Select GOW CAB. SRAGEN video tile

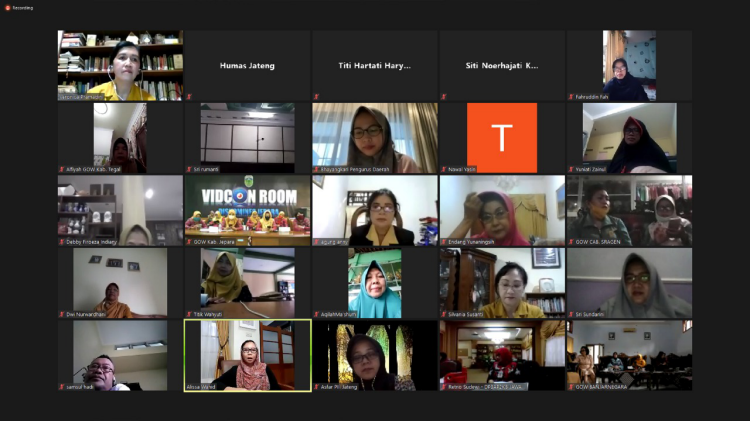[x=629, y=210]
